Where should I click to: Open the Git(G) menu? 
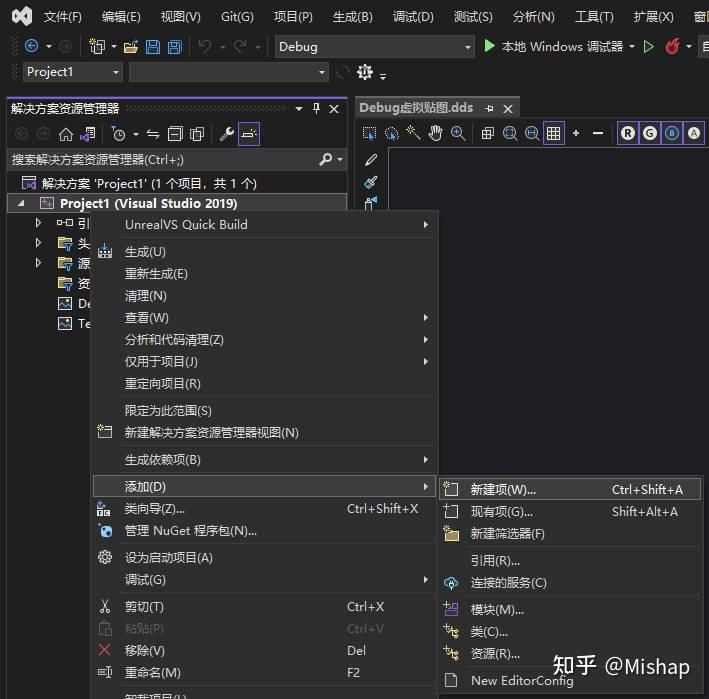(237, 17)
